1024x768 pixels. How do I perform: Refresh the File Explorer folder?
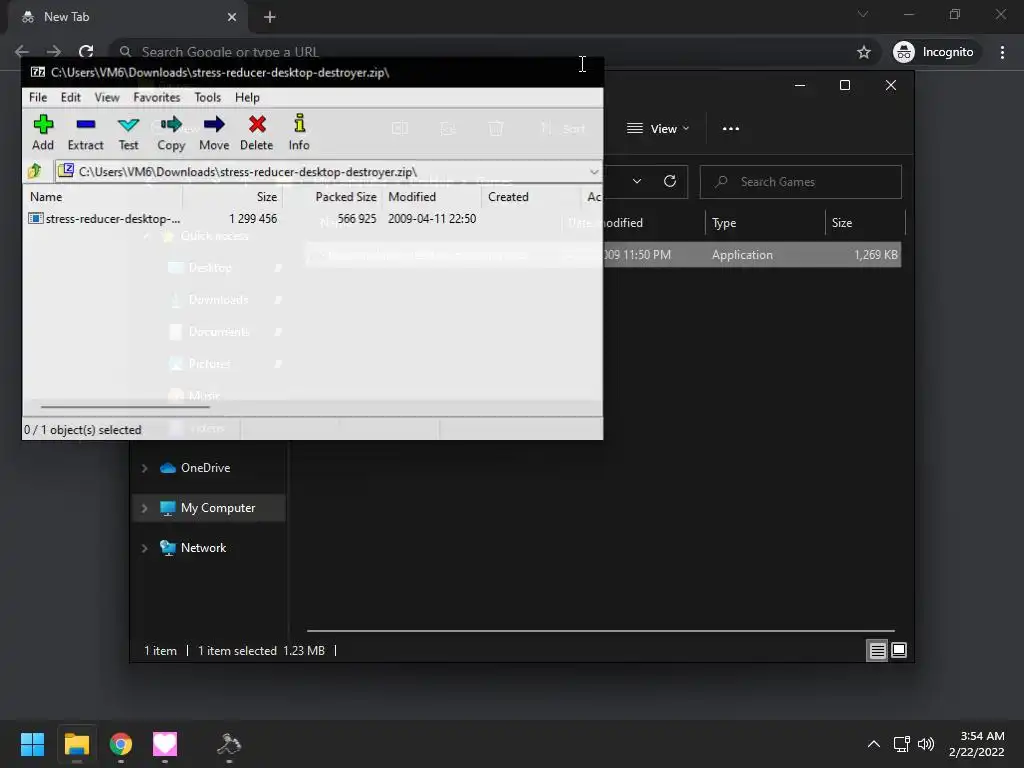669,182
